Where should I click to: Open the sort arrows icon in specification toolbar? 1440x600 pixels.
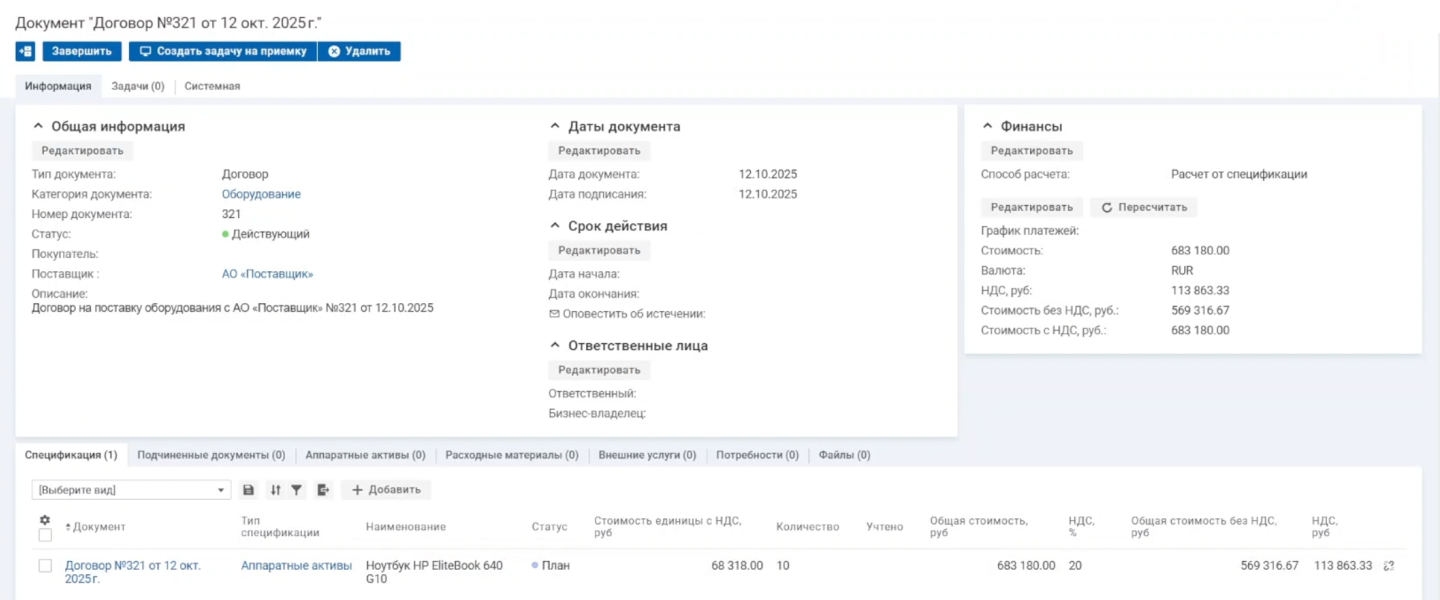click(x=276, y=490)
